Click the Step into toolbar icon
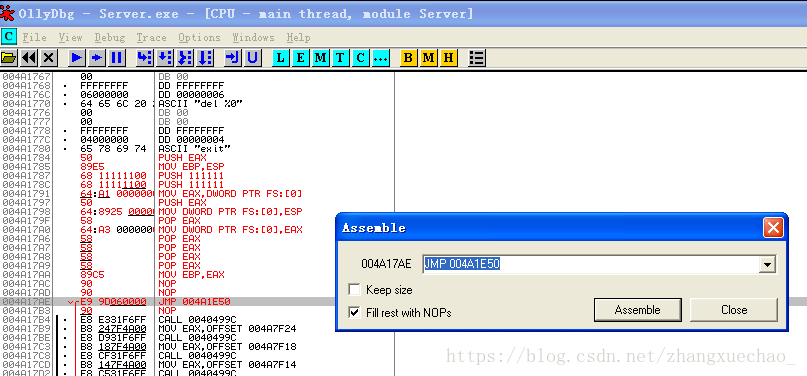This screenshot has width=807, height=376. (x=145, y=58)
